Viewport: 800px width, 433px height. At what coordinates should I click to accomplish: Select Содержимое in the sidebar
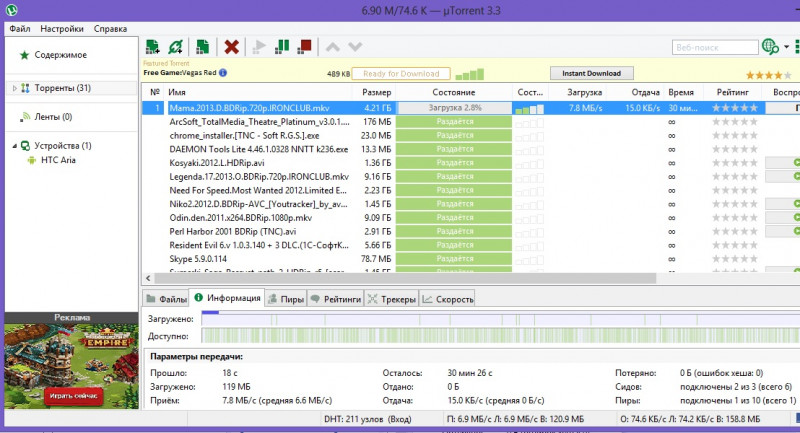tap(61, 55)
